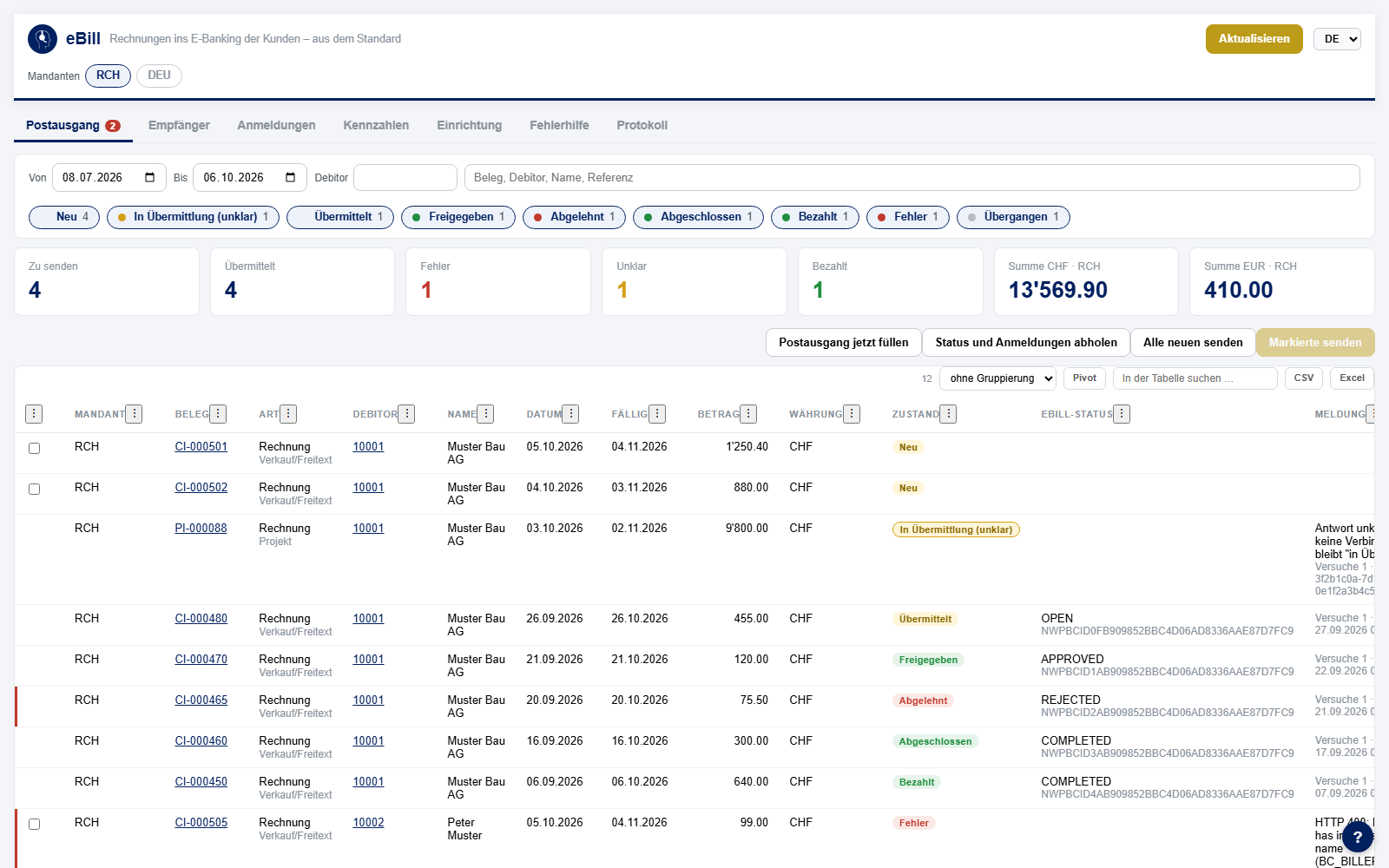This screenshot has width=1389, height=868.
Task: Click the Pivot button
Action: [1084, 378]
